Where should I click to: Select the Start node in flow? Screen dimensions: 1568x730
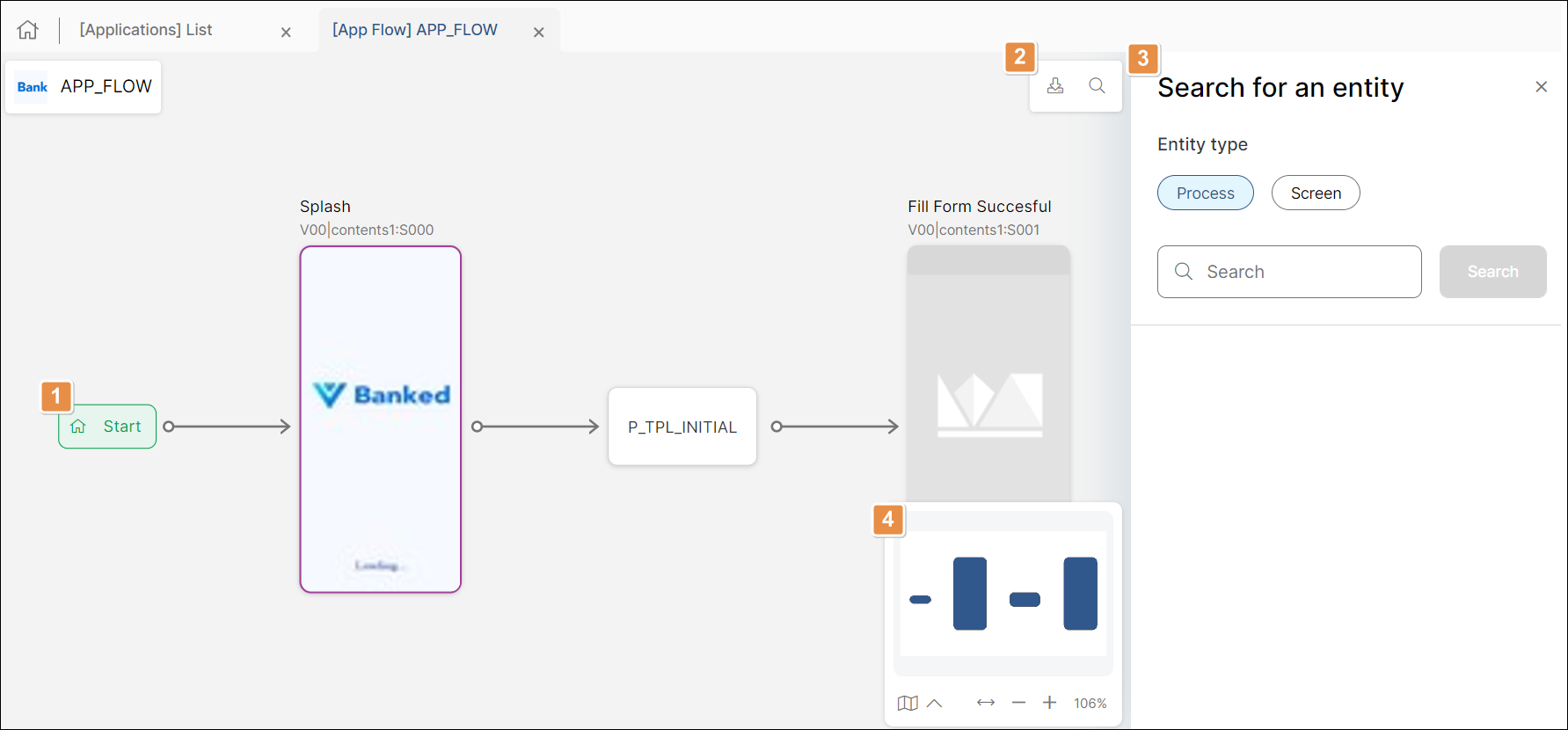[107, 427]
